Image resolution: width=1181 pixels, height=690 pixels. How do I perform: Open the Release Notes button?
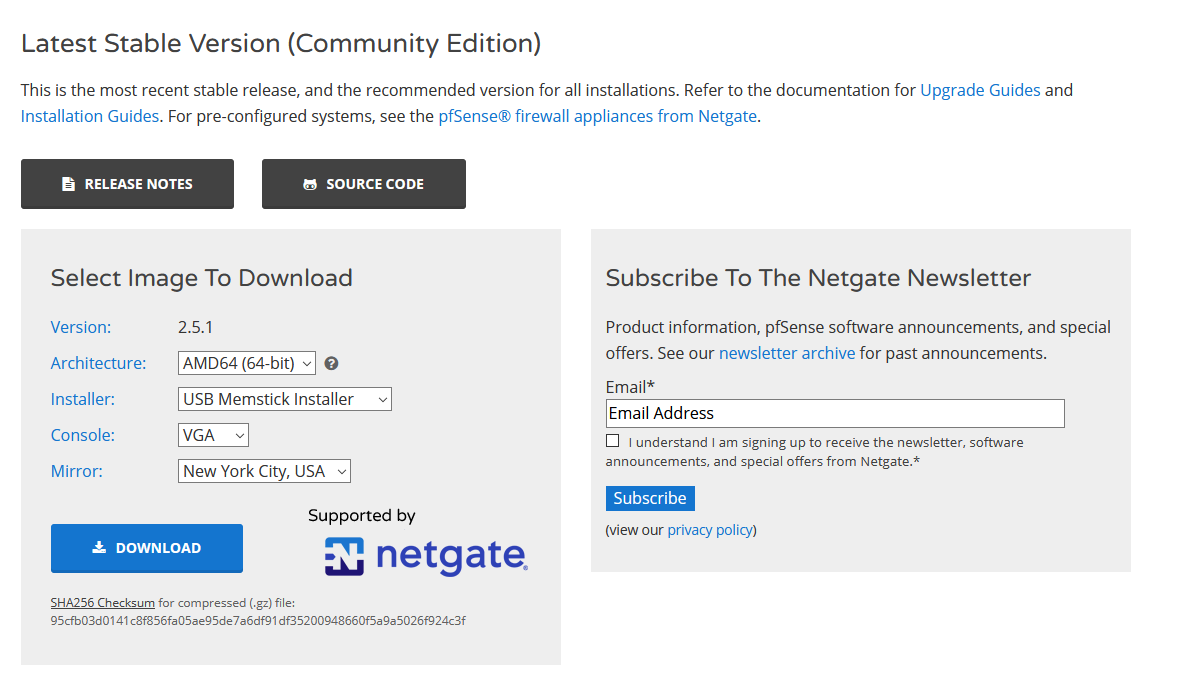tap(127, 184)
